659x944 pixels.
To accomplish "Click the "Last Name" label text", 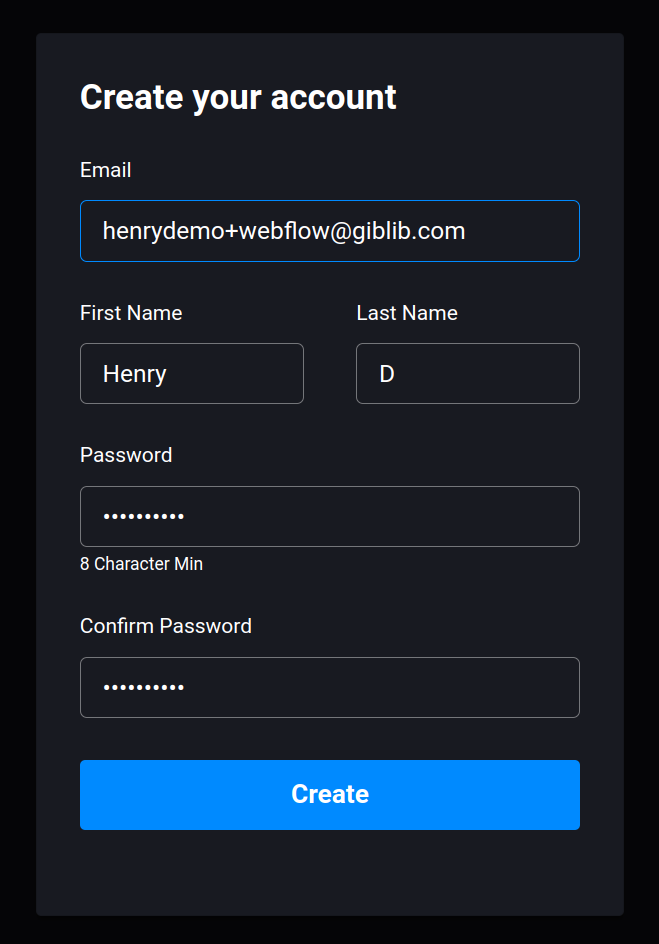I will [x=407, y=313].
